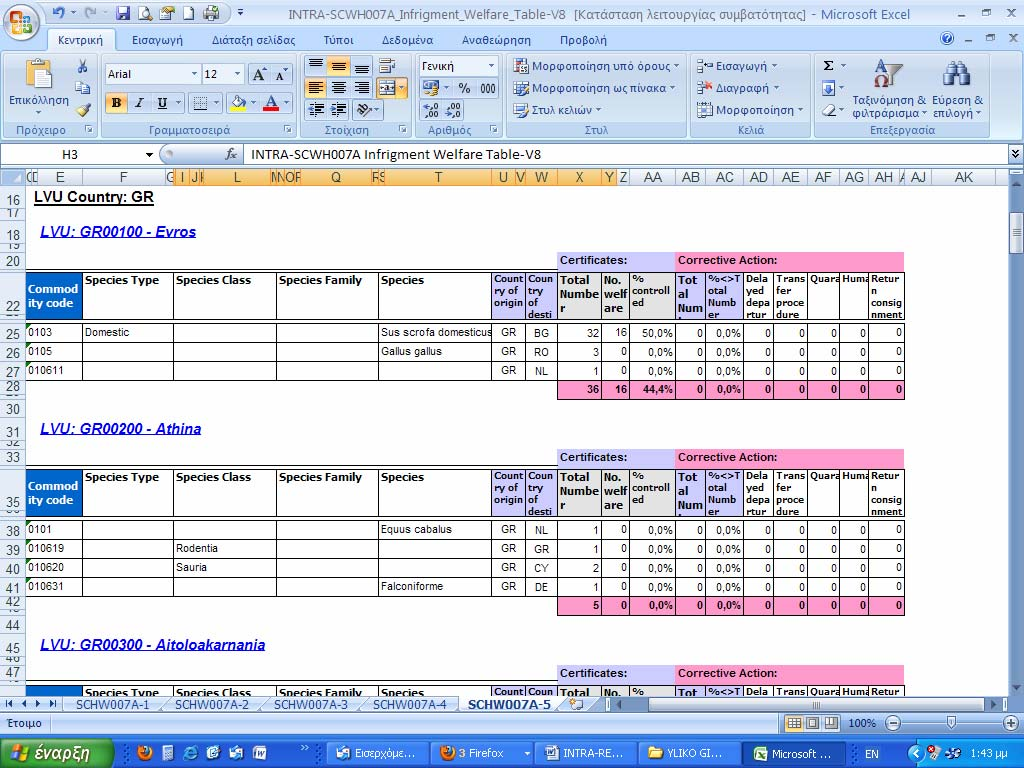Insert a new worksheet after SCHW007A-5
1024x768 pixels.
click(576, 704)
